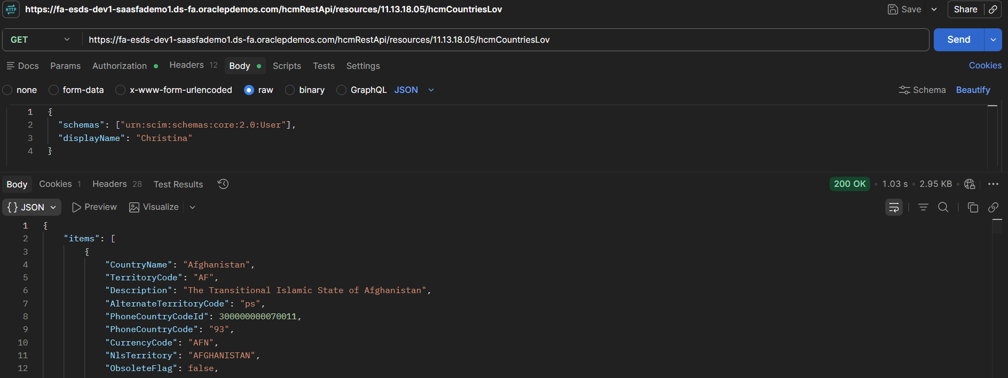Click the AlternateTerritoryCode "ps" line
The image size is (1008, 378).
pos(184,303)
